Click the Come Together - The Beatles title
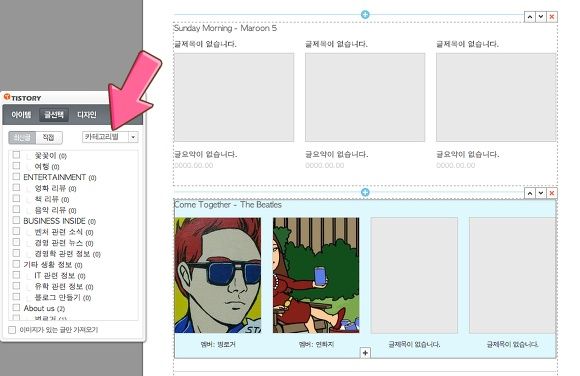Screen dimensions: 580x376 228,205
